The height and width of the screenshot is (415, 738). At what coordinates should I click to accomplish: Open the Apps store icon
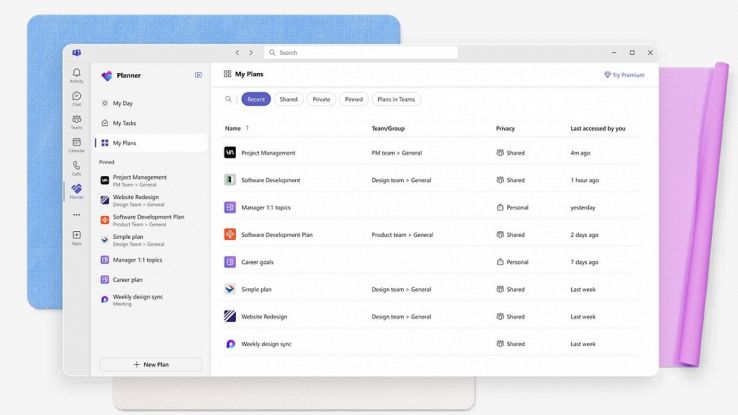pos(76,235)
